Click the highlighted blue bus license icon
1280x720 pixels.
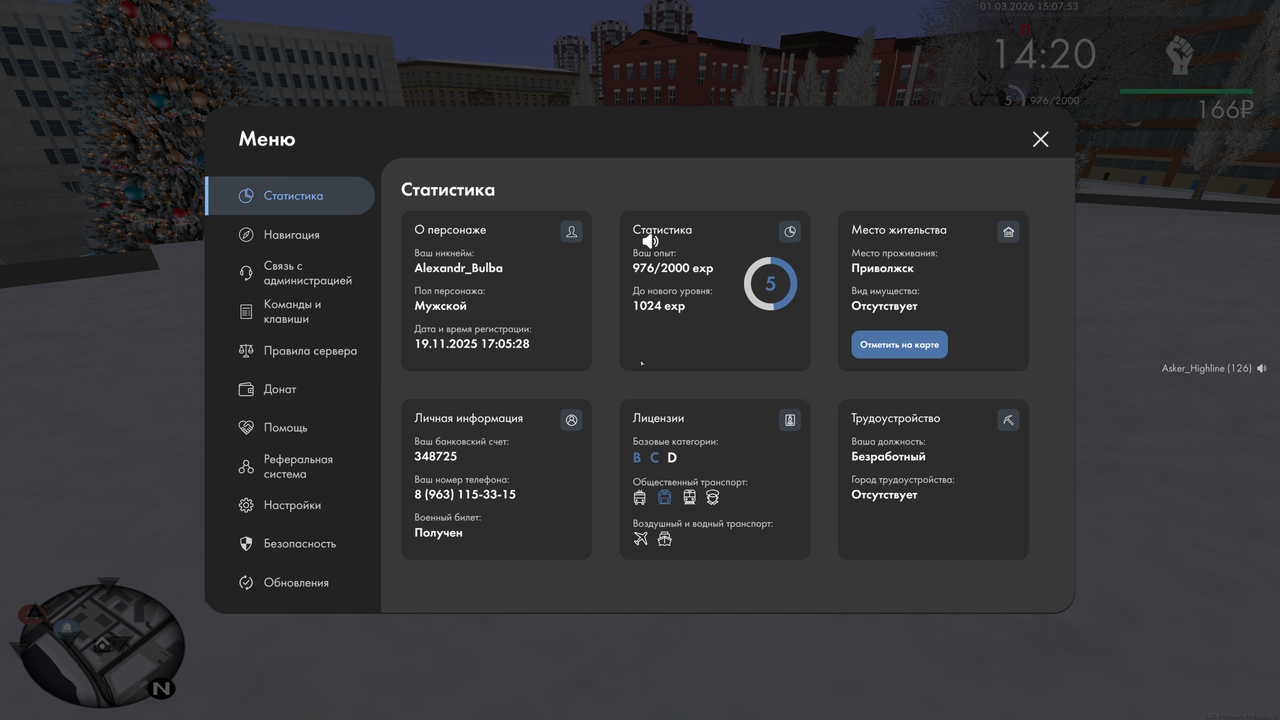664,497
